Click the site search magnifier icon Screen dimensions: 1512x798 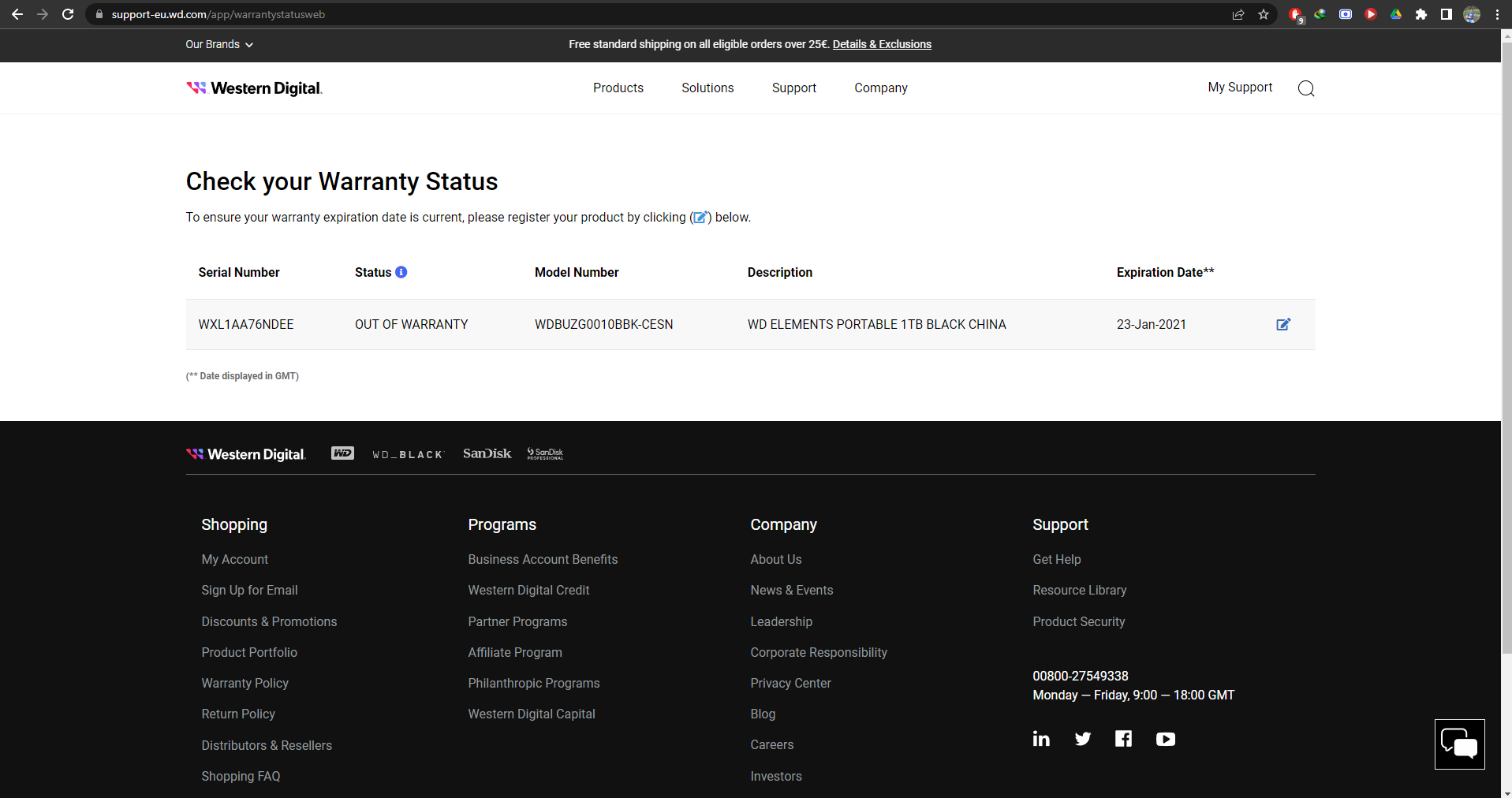(1306, 88)
